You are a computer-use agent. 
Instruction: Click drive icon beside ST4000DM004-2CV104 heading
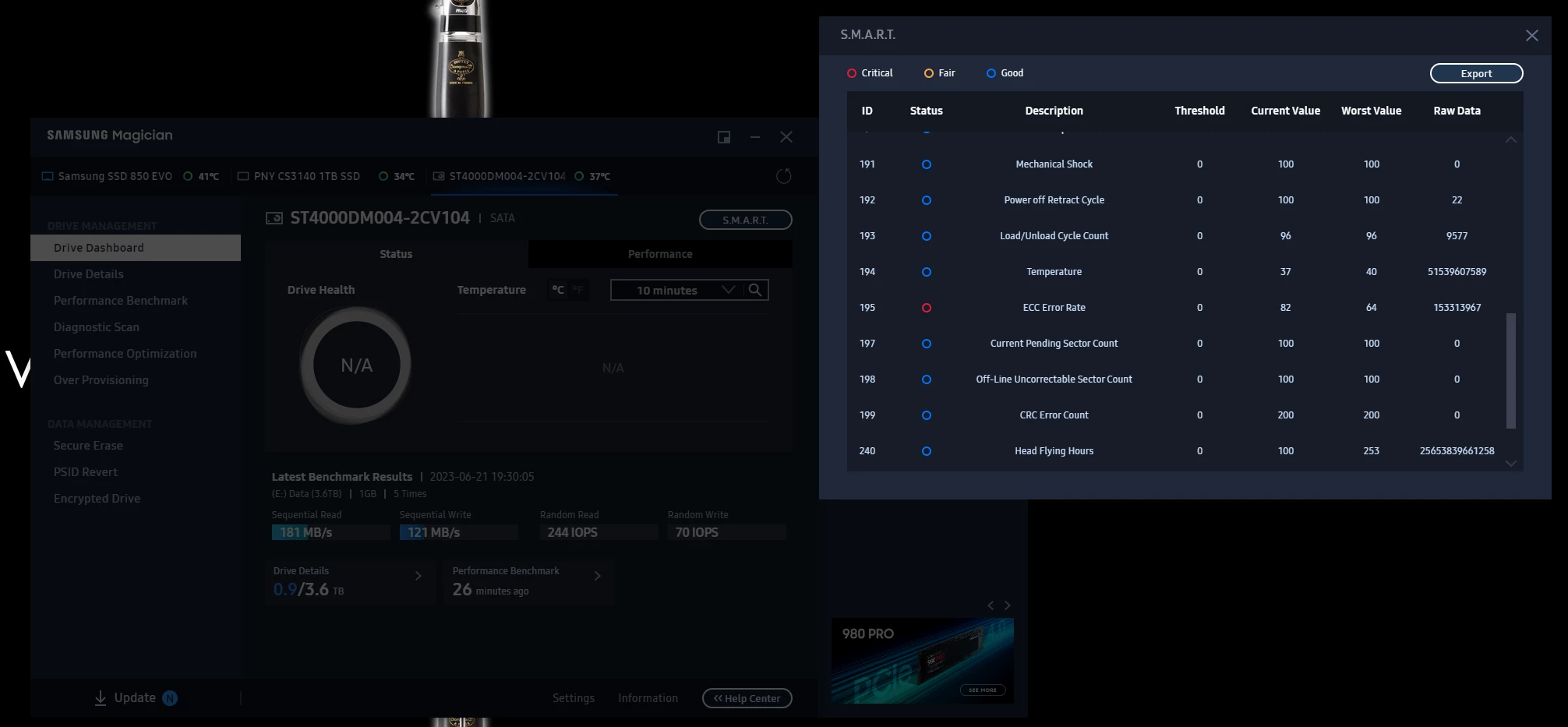(274, 218)
